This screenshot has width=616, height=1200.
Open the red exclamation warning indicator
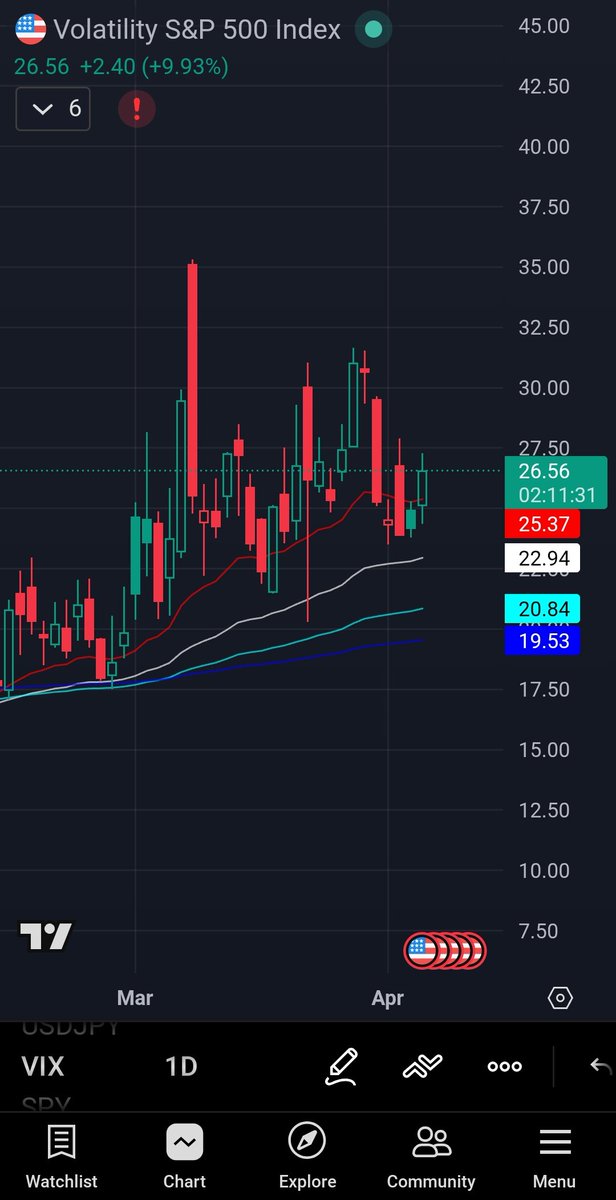(136, 108)
